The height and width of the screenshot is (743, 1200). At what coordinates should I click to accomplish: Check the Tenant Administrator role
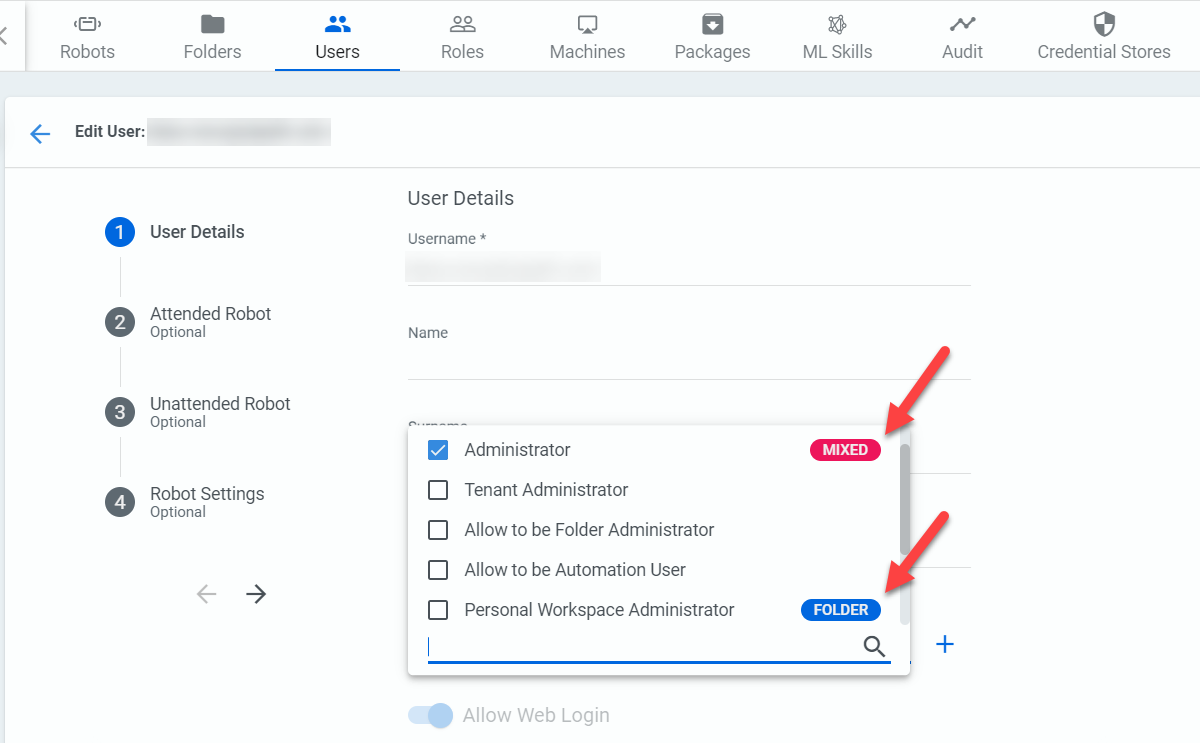tap(438, 490)
